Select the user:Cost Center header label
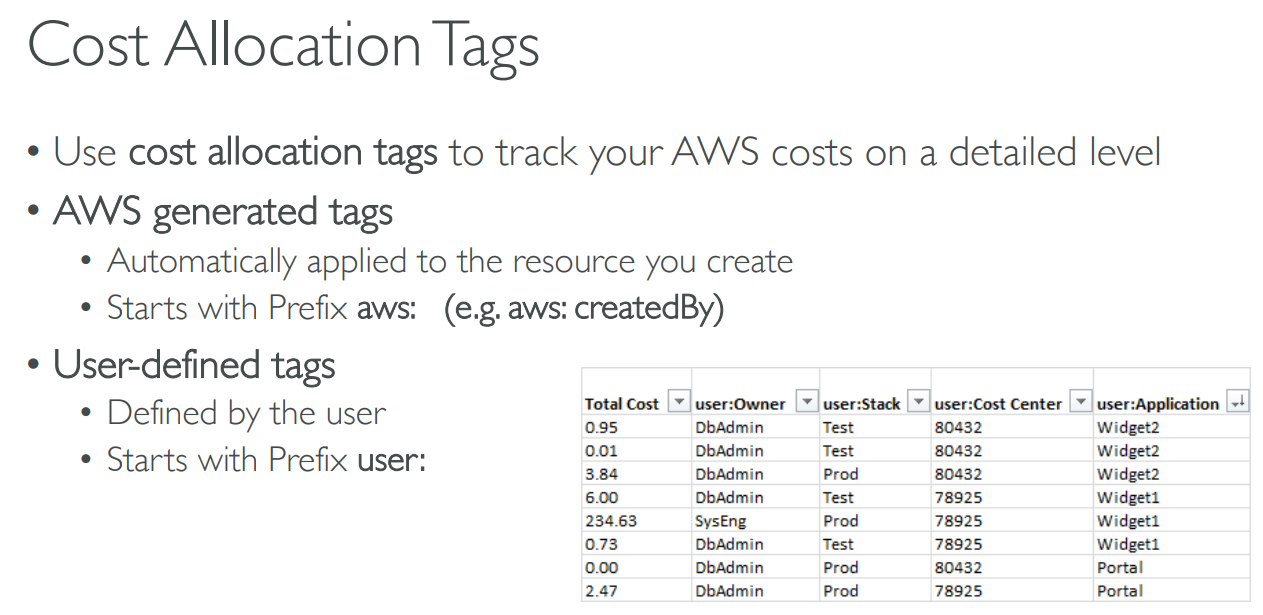Viewport: 1263px width, 615px height. pos(998,404)
